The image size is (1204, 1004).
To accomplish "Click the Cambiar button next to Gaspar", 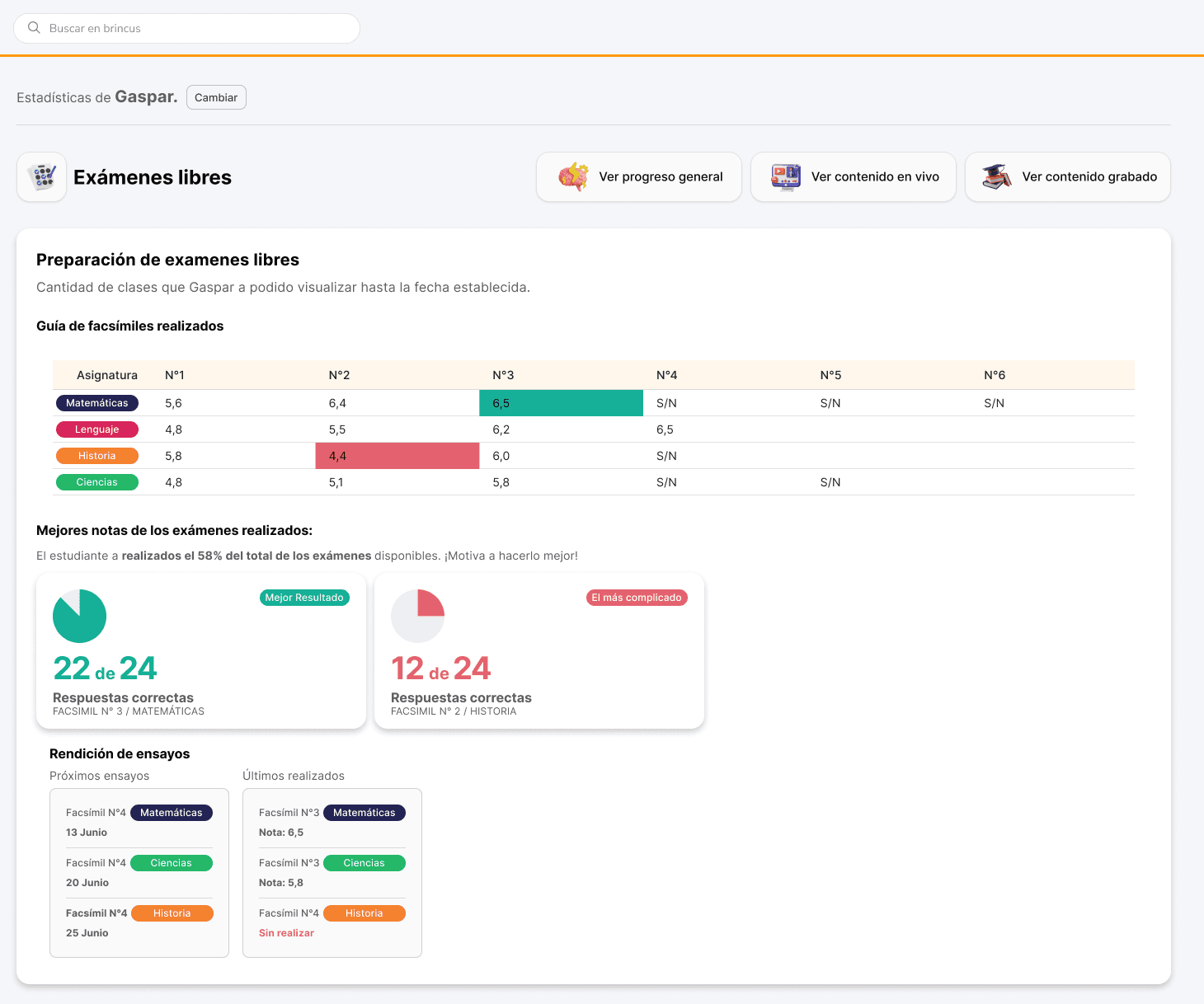I will 216,97.
